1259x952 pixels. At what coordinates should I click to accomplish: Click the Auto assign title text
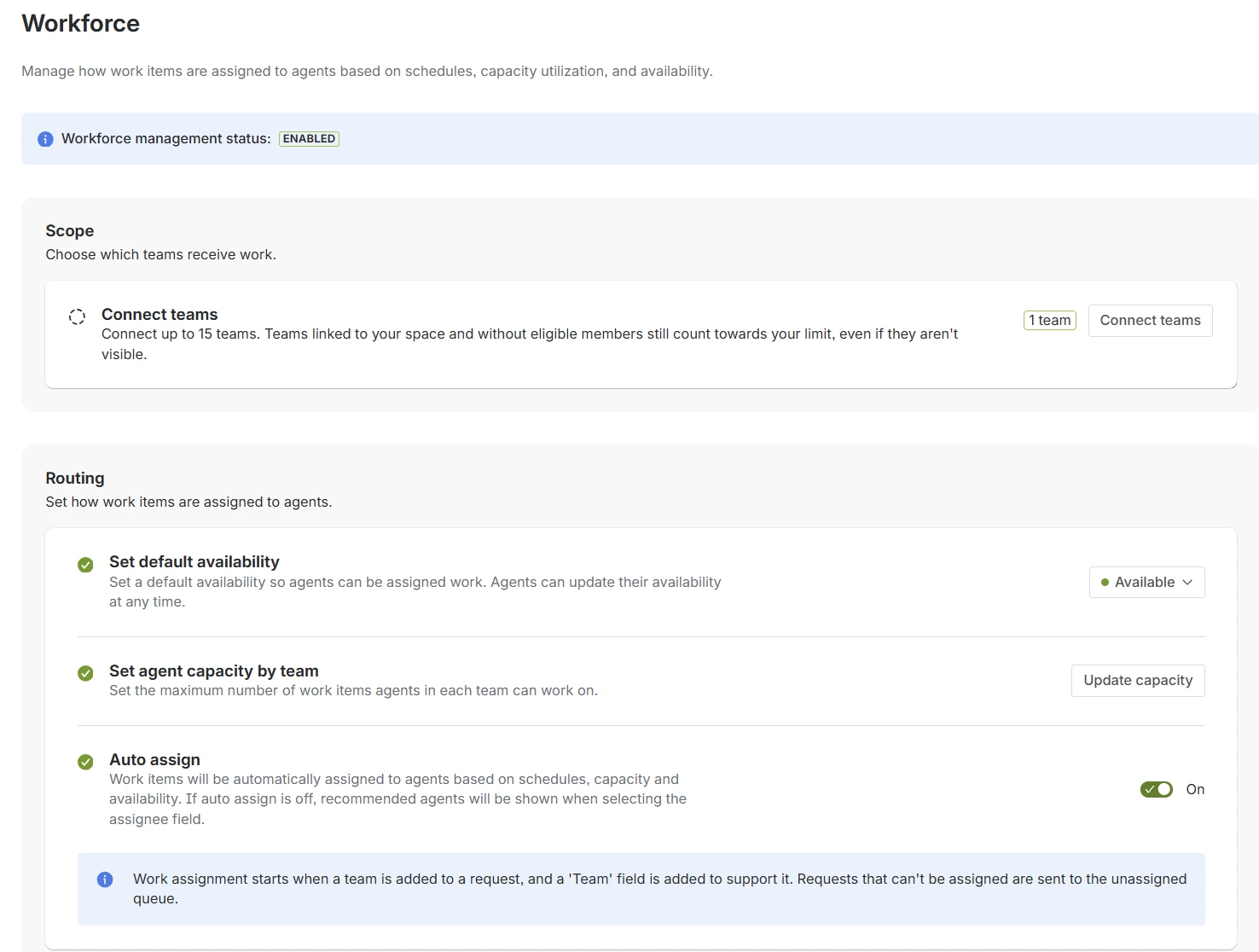pyautogui.click(x=154, y=760)
